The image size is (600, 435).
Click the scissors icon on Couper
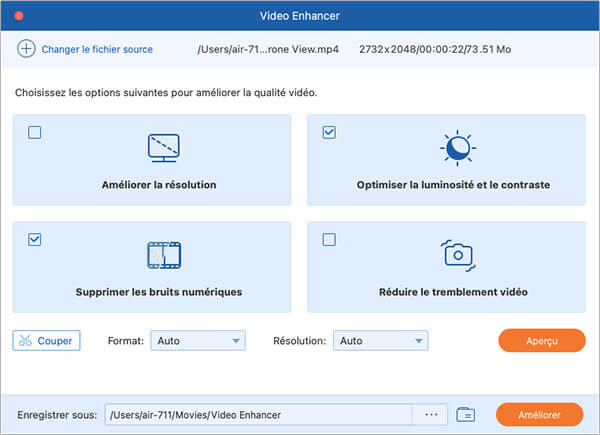[24, 341]
